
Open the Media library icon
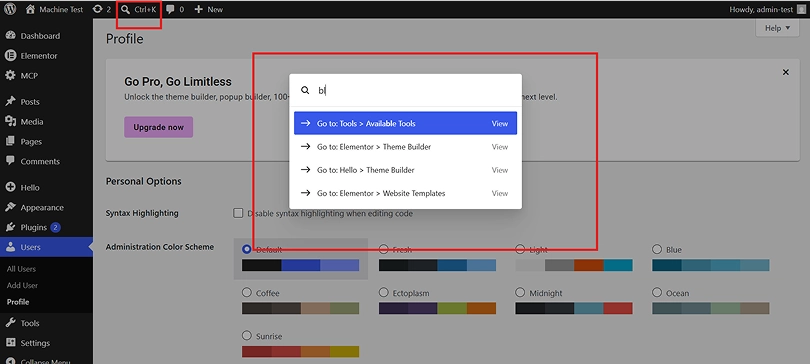tap(10, 121)
